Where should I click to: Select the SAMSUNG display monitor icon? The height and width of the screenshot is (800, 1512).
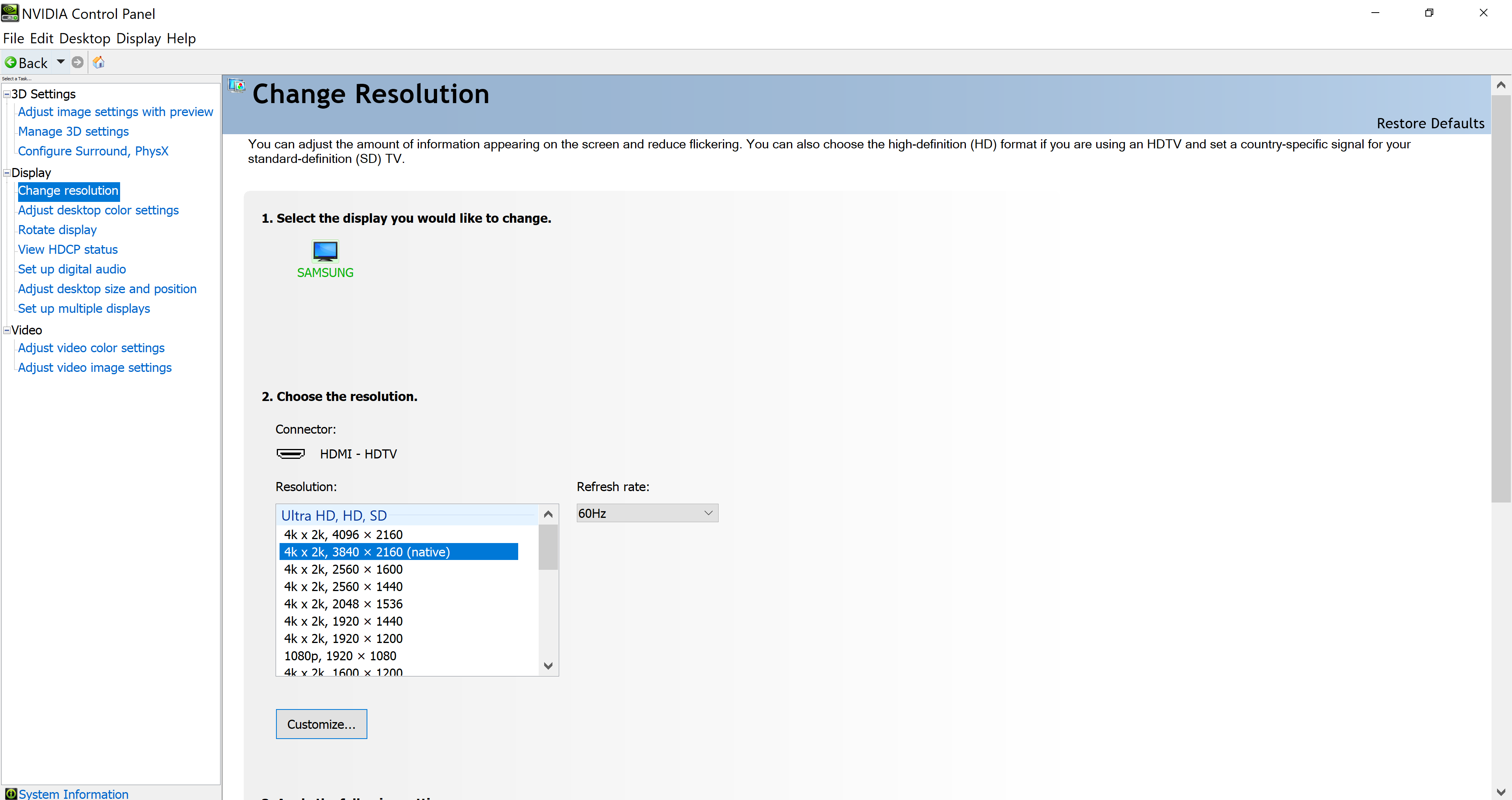[325, 251]
